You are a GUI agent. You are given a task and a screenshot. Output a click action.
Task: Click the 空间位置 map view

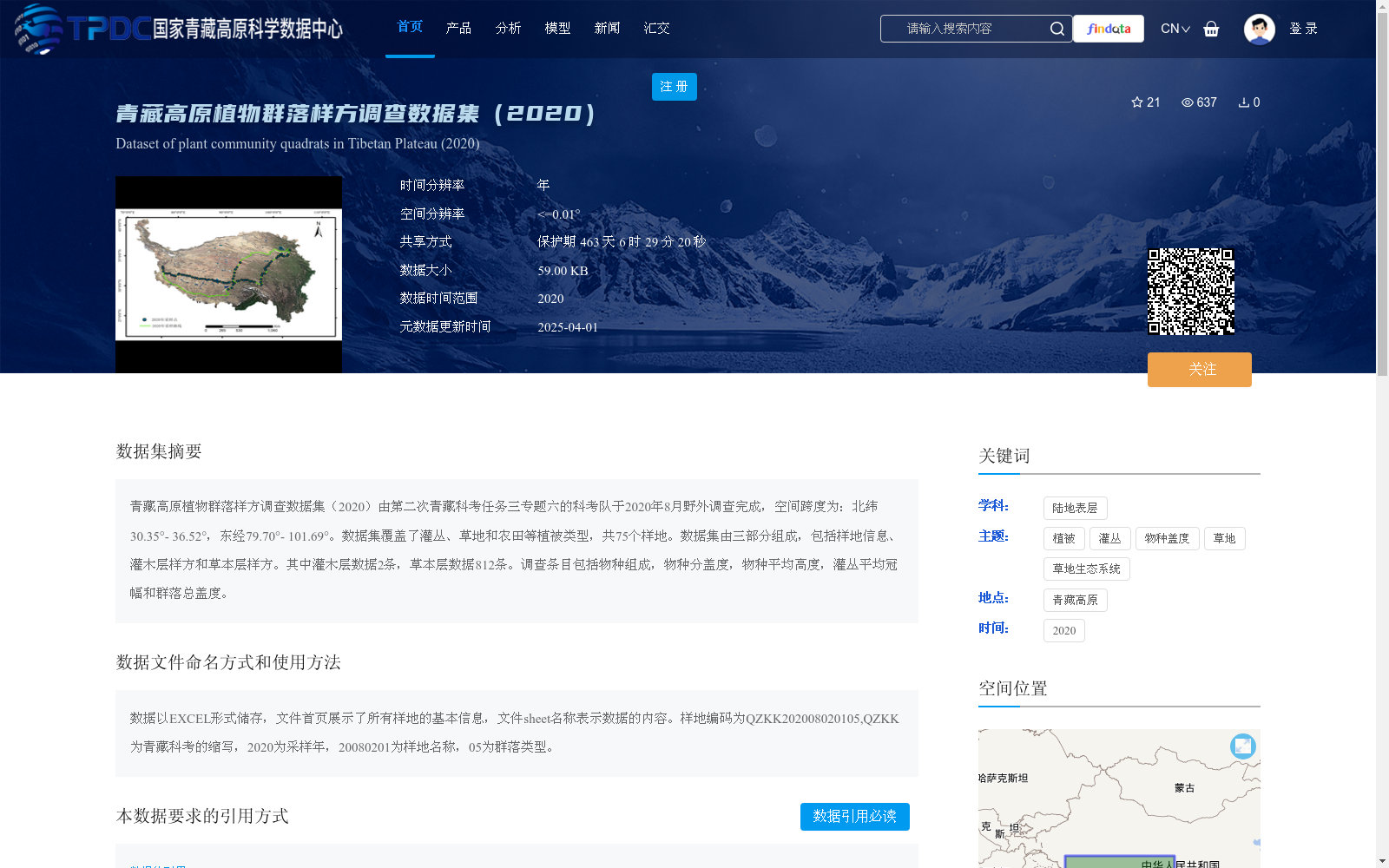click(x=1119, y=799)
